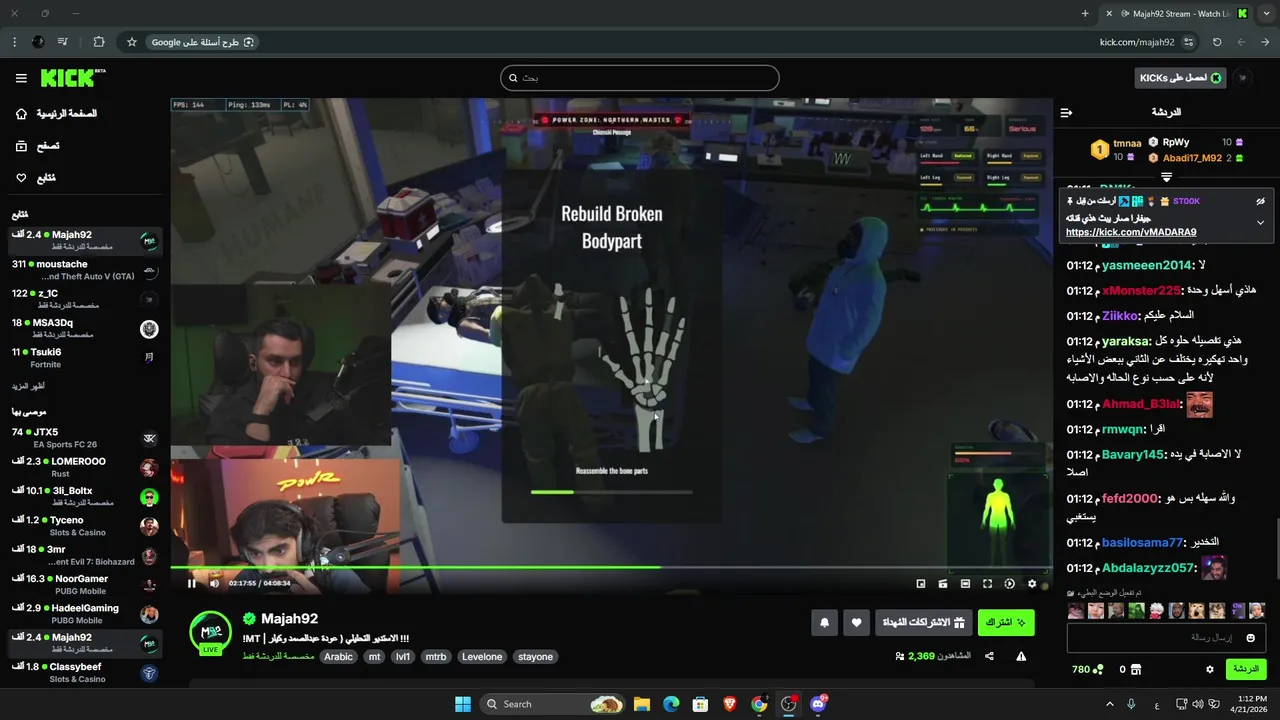Screen dimensions: 1280x720
Task: Click username basilosama77 in chat
Action: click(x=1142, y=542)
